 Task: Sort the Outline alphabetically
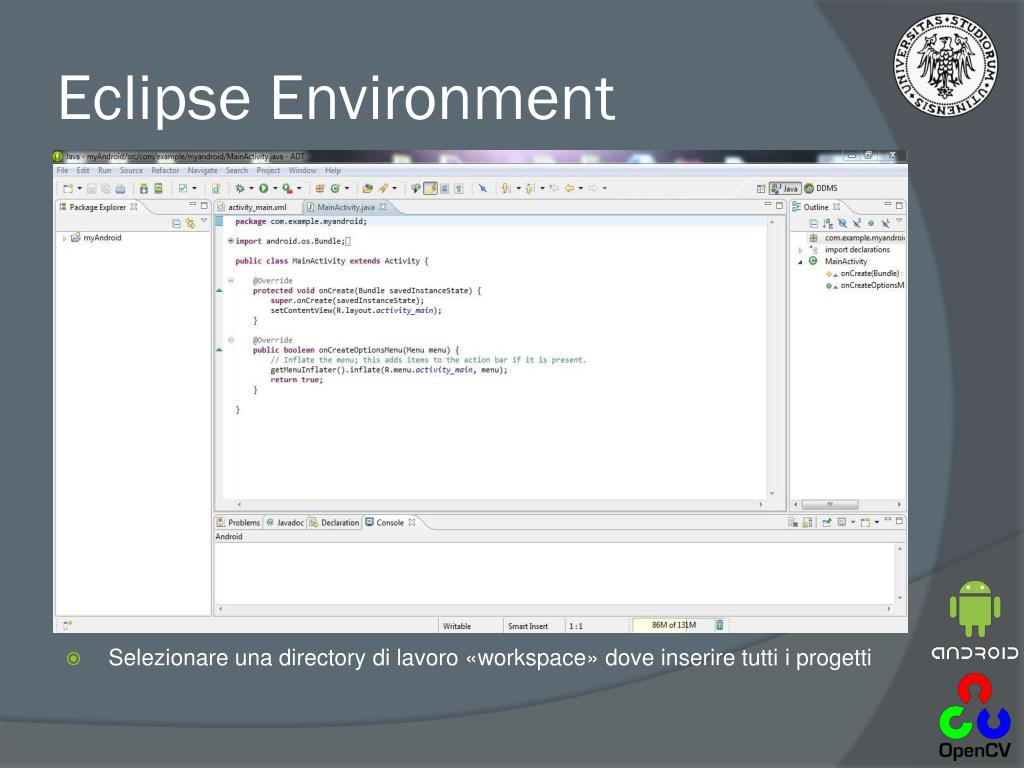tap(827, 223)
